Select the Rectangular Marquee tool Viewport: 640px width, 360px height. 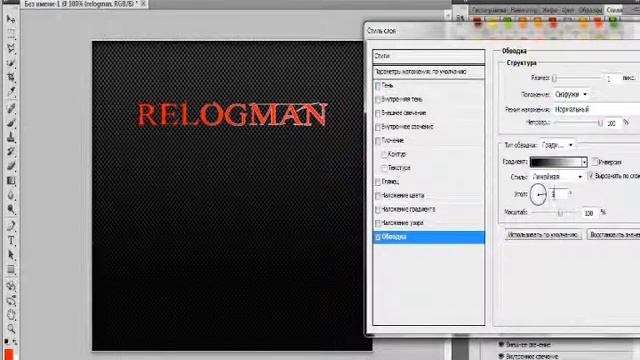pyautogui.click(x=11, y=34)
